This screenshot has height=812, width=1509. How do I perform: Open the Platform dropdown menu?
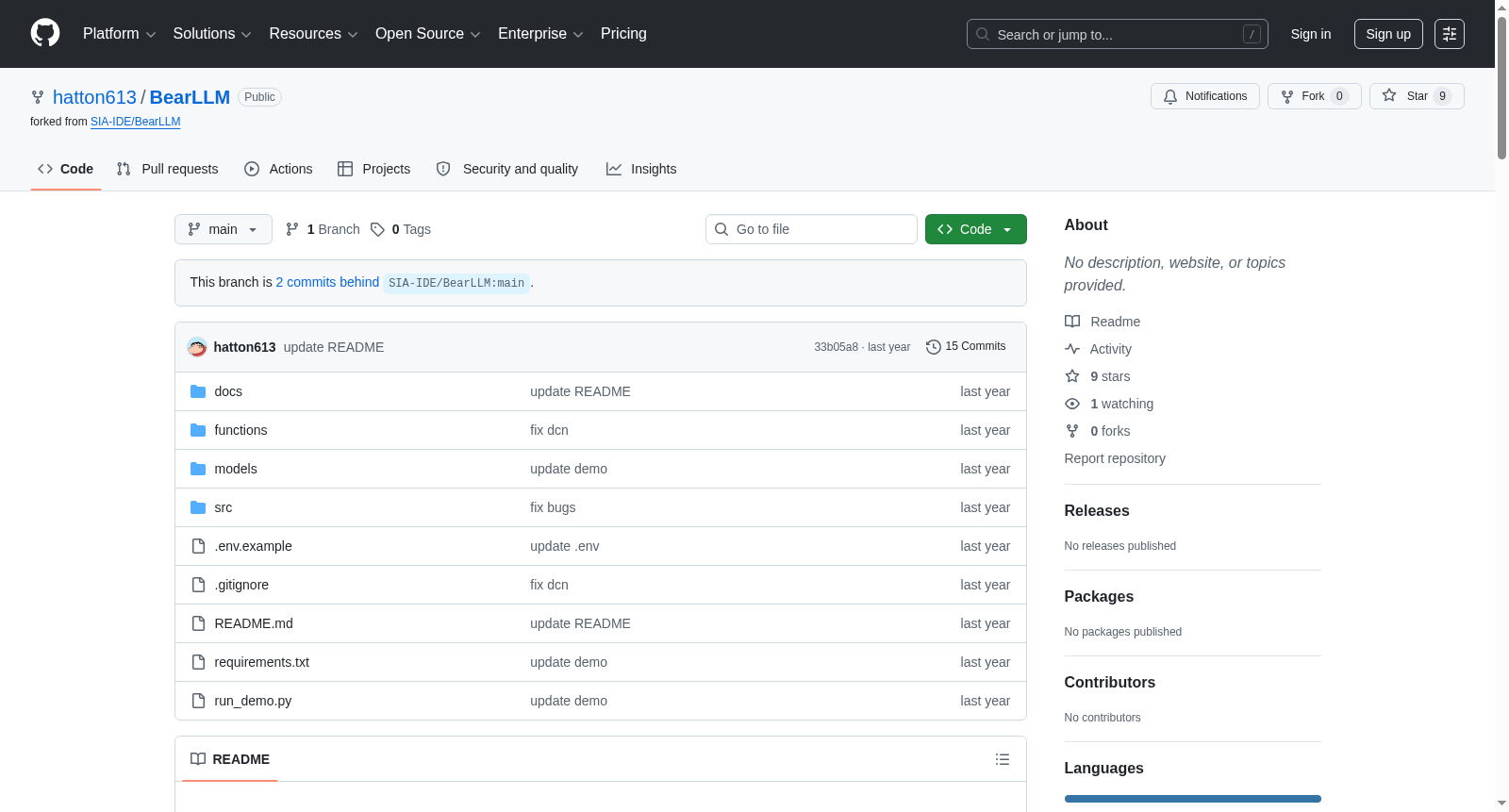click(x=119, y=34)
